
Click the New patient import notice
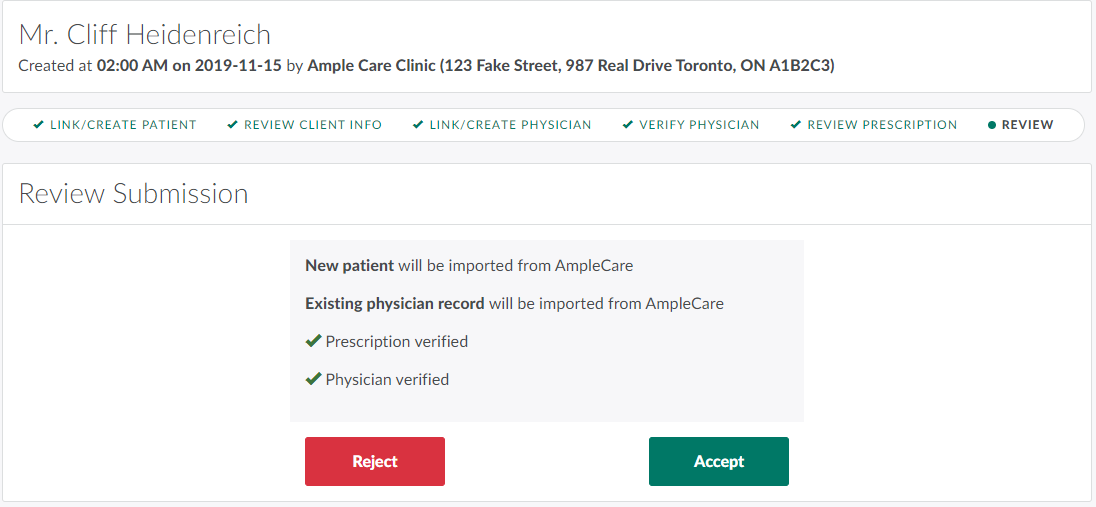click(x=469, y=266)
